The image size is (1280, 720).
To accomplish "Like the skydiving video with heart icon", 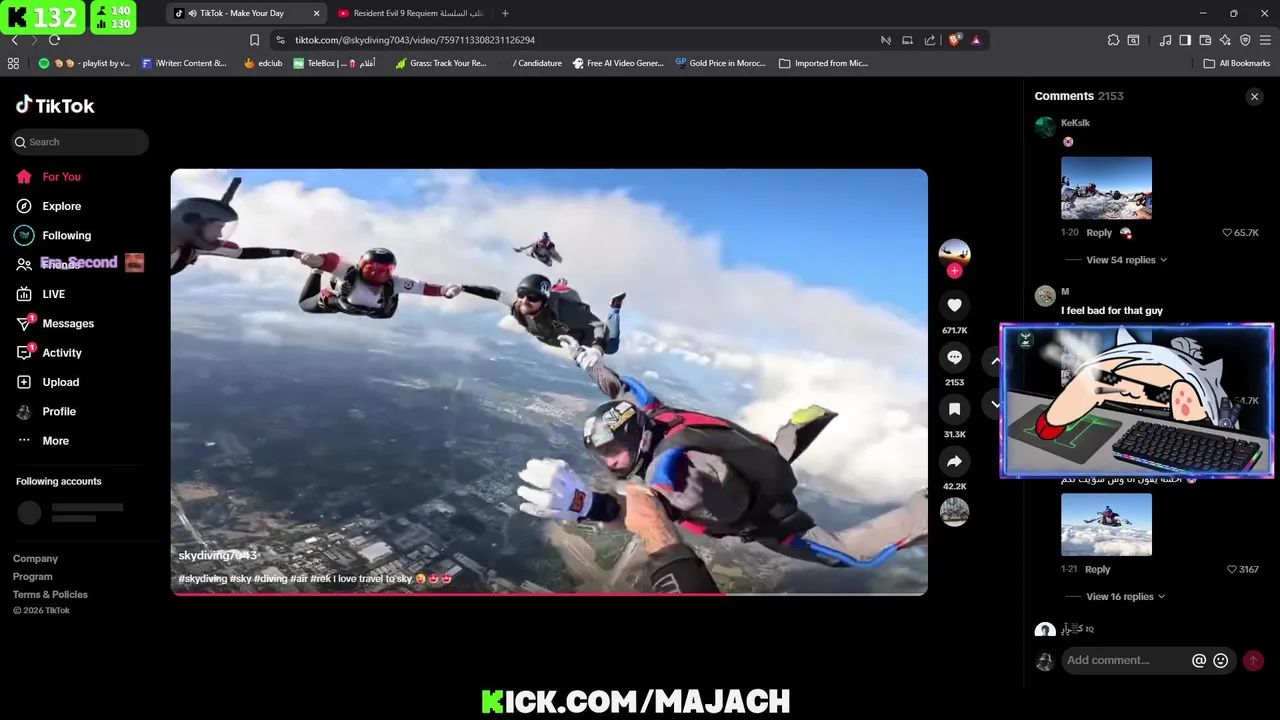I will pos(954,305).
